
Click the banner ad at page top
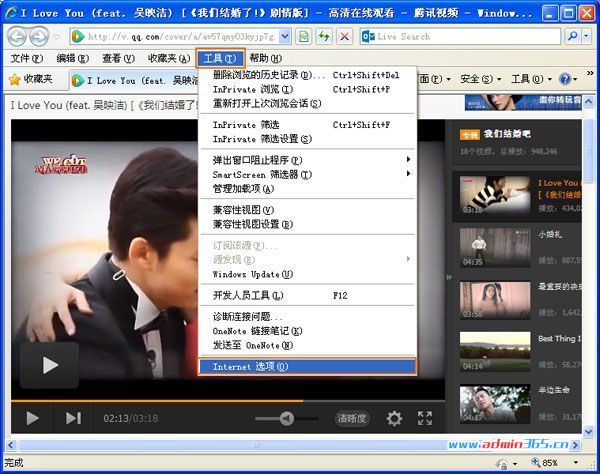[x=523, y=103]
